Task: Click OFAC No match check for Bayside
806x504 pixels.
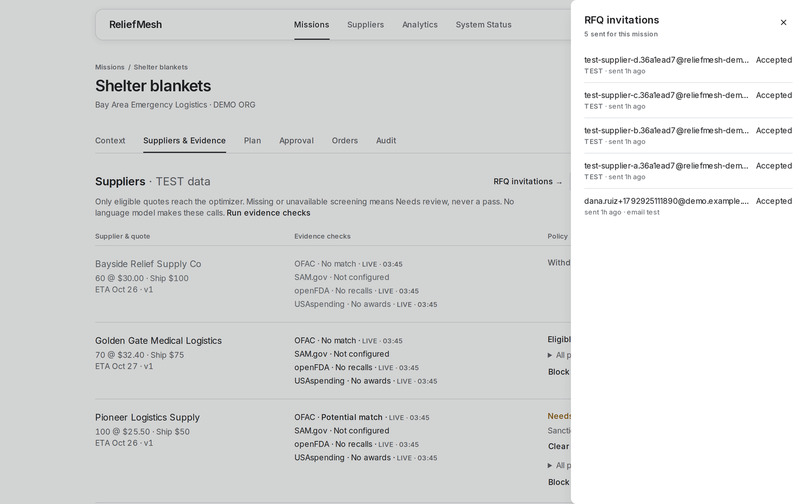Action: (349, 264)
